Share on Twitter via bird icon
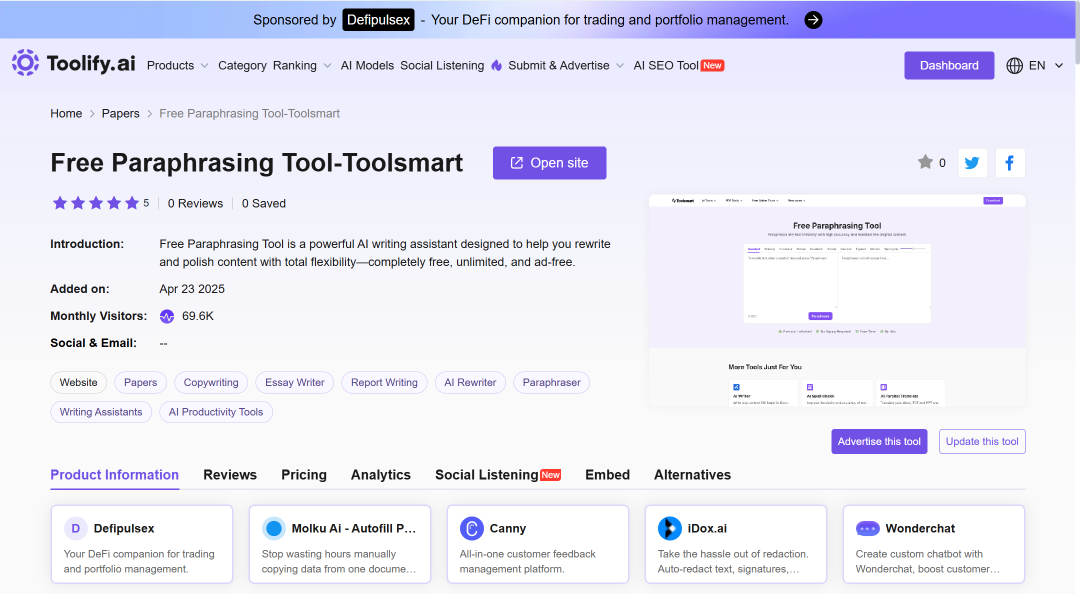This screenshot has width=1080, height=594. click(973, 163)
